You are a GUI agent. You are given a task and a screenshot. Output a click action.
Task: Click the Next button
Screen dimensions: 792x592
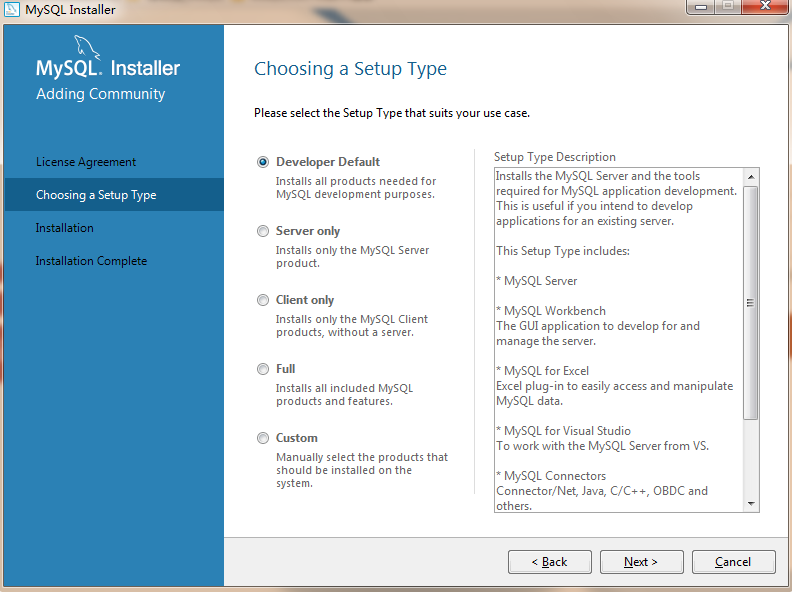click(641, 562)
